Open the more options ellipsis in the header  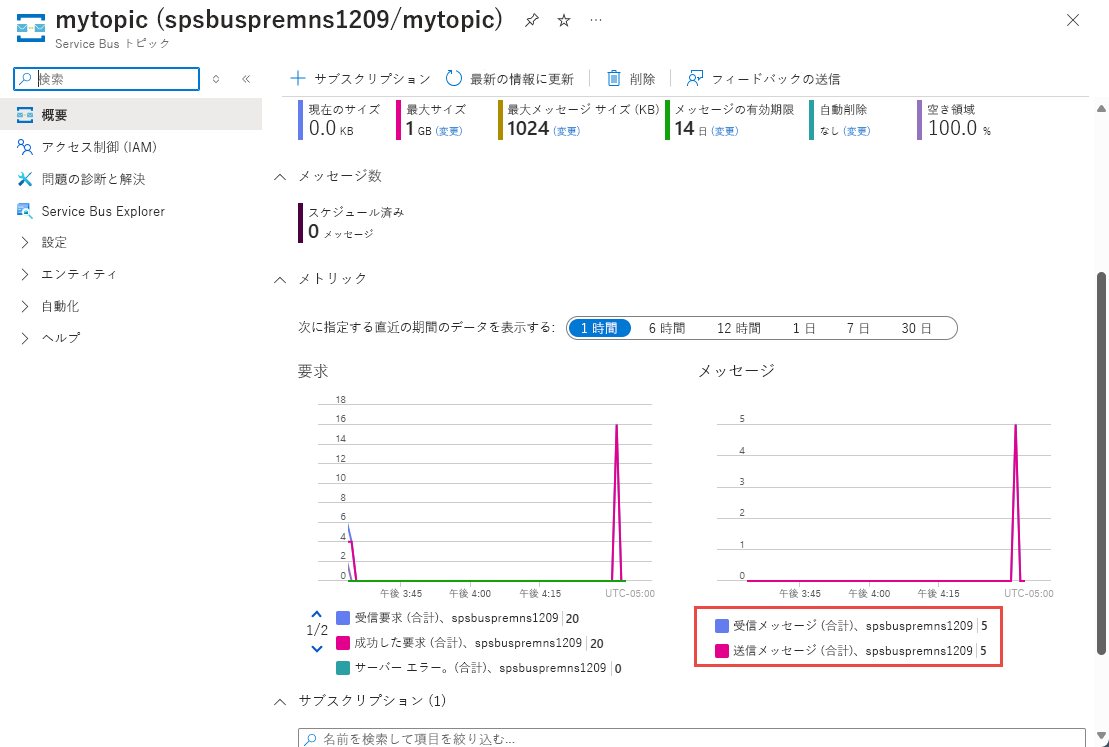click(596, 21)
